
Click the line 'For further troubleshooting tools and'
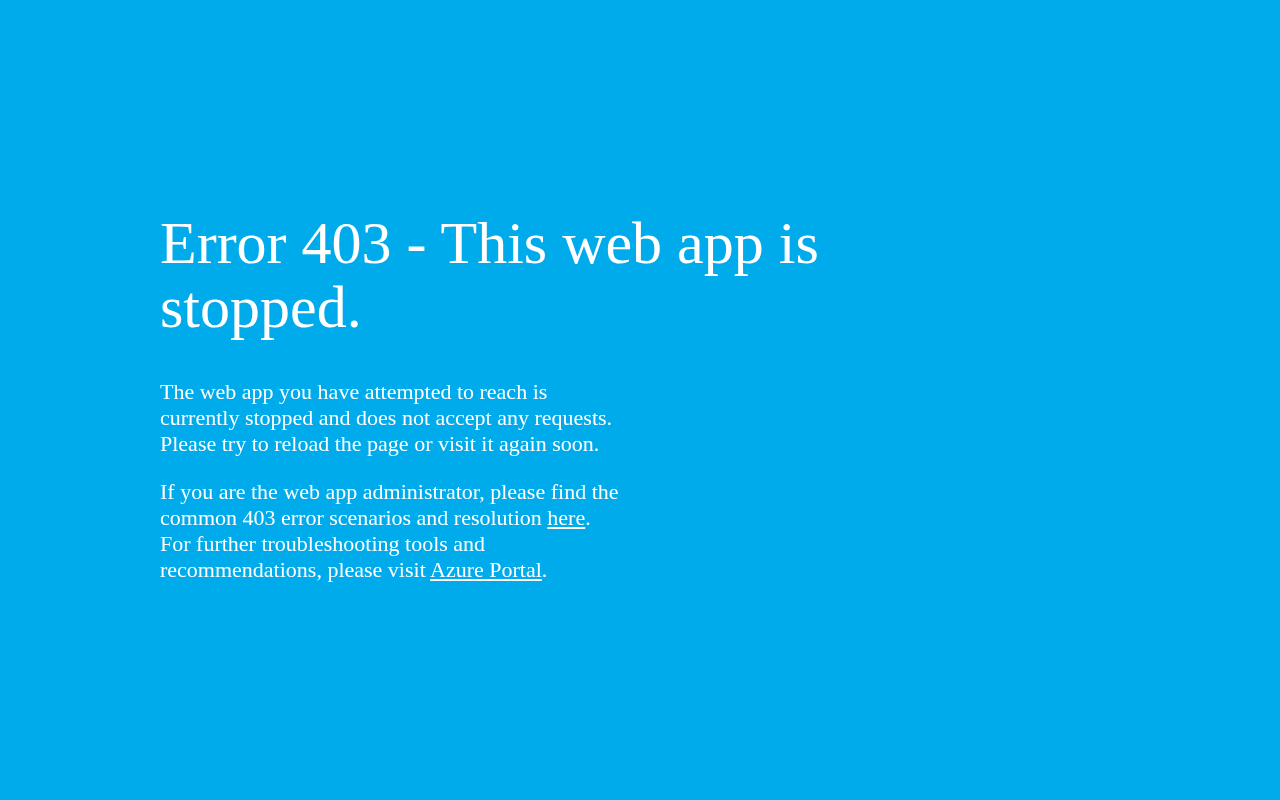point(322,544)
